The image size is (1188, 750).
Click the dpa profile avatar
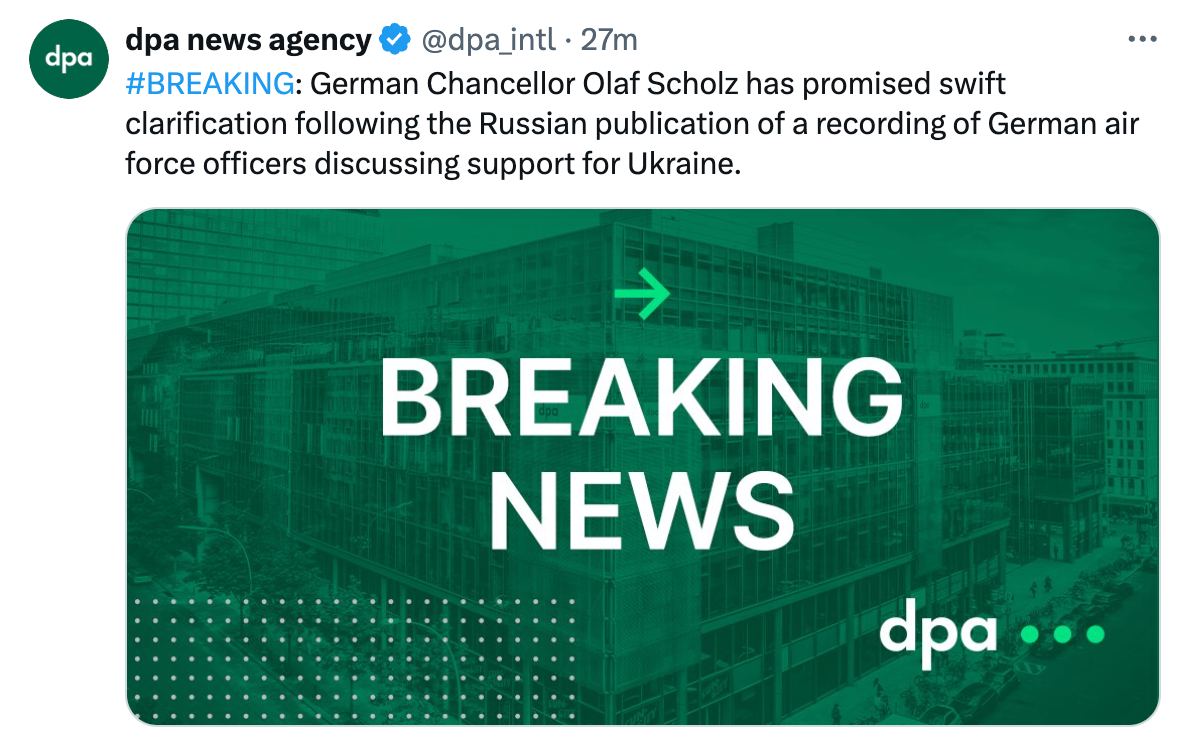tap(68, 59)
